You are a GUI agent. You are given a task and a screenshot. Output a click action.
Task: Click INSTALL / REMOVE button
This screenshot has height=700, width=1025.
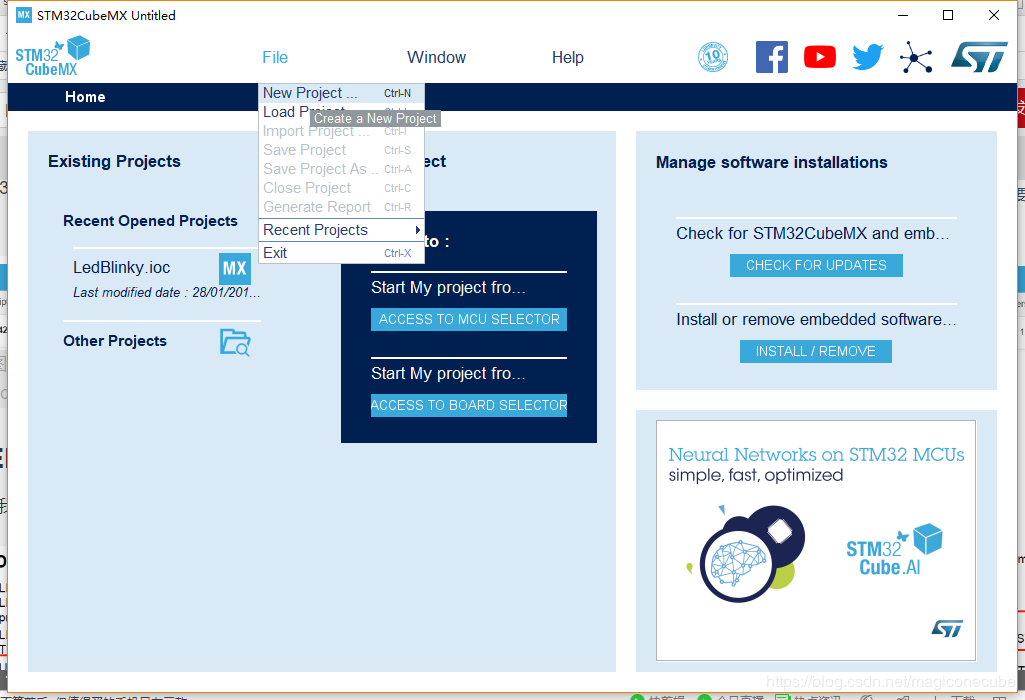(815, 351)
